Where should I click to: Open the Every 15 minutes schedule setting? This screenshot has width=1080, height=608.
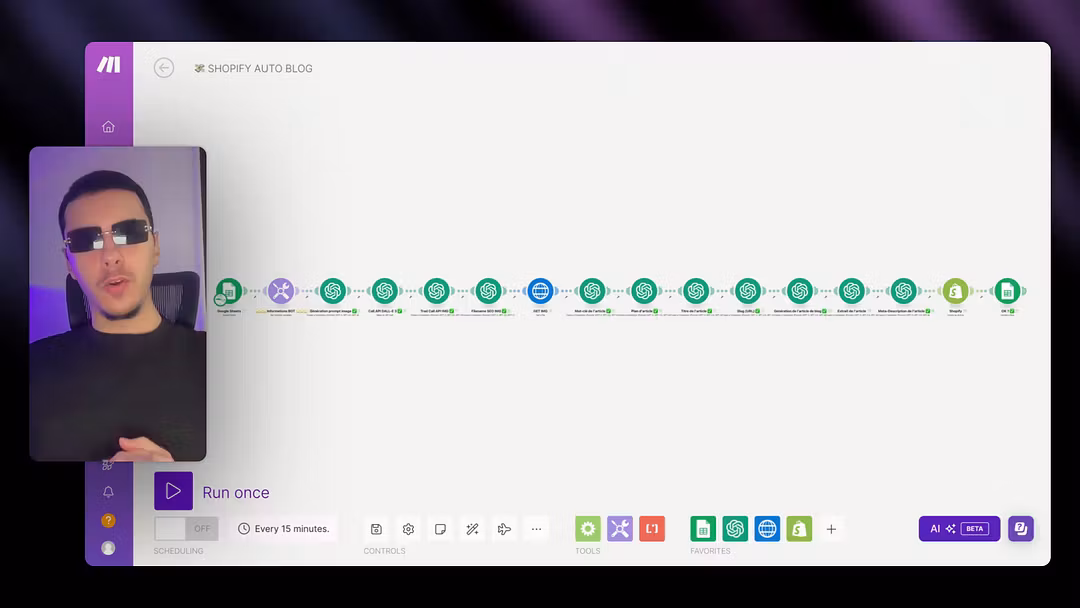click(x=283, y=528)
